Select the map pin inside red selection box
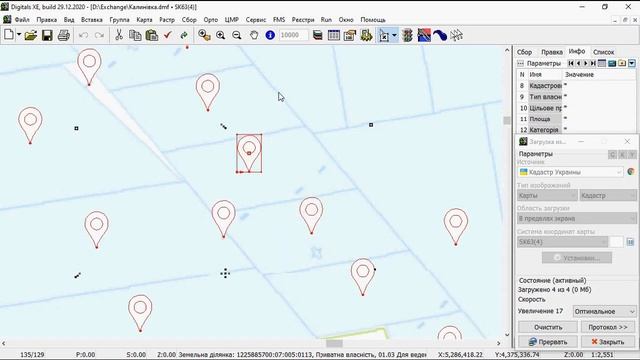Viewport: 640px width, 360px height. coord(249,153)
